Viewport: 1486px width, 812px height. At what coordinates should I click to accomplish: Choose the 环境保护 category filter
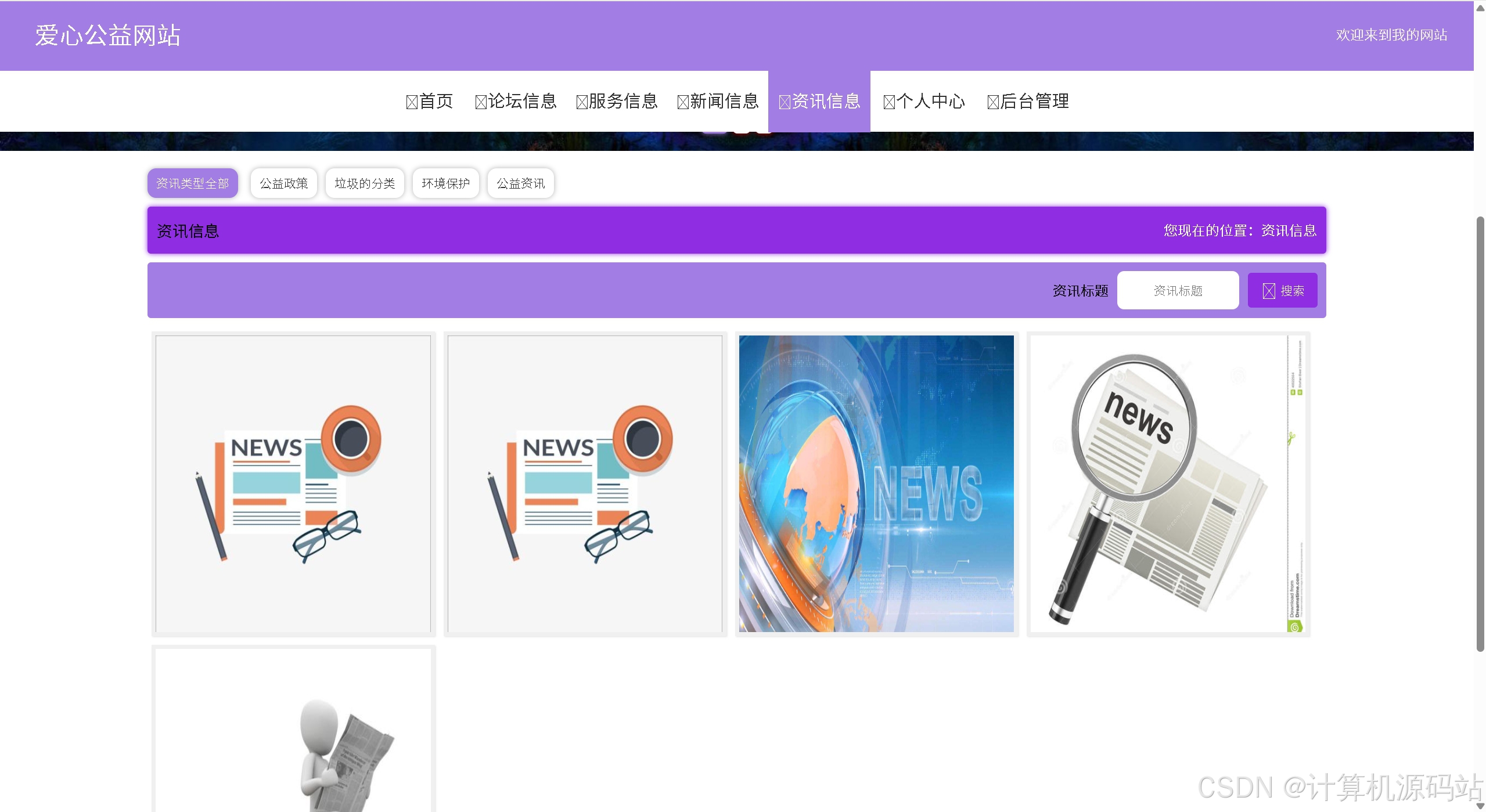(x=445, y=183)
